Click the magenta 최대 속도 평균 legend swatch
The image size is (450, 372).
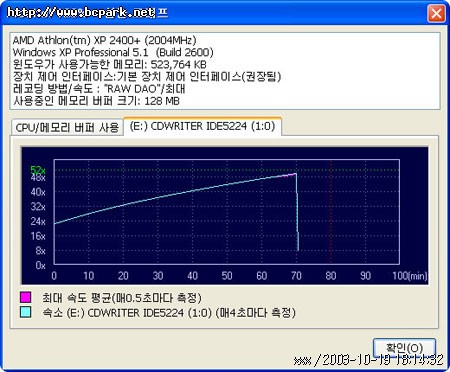[26, 297]
